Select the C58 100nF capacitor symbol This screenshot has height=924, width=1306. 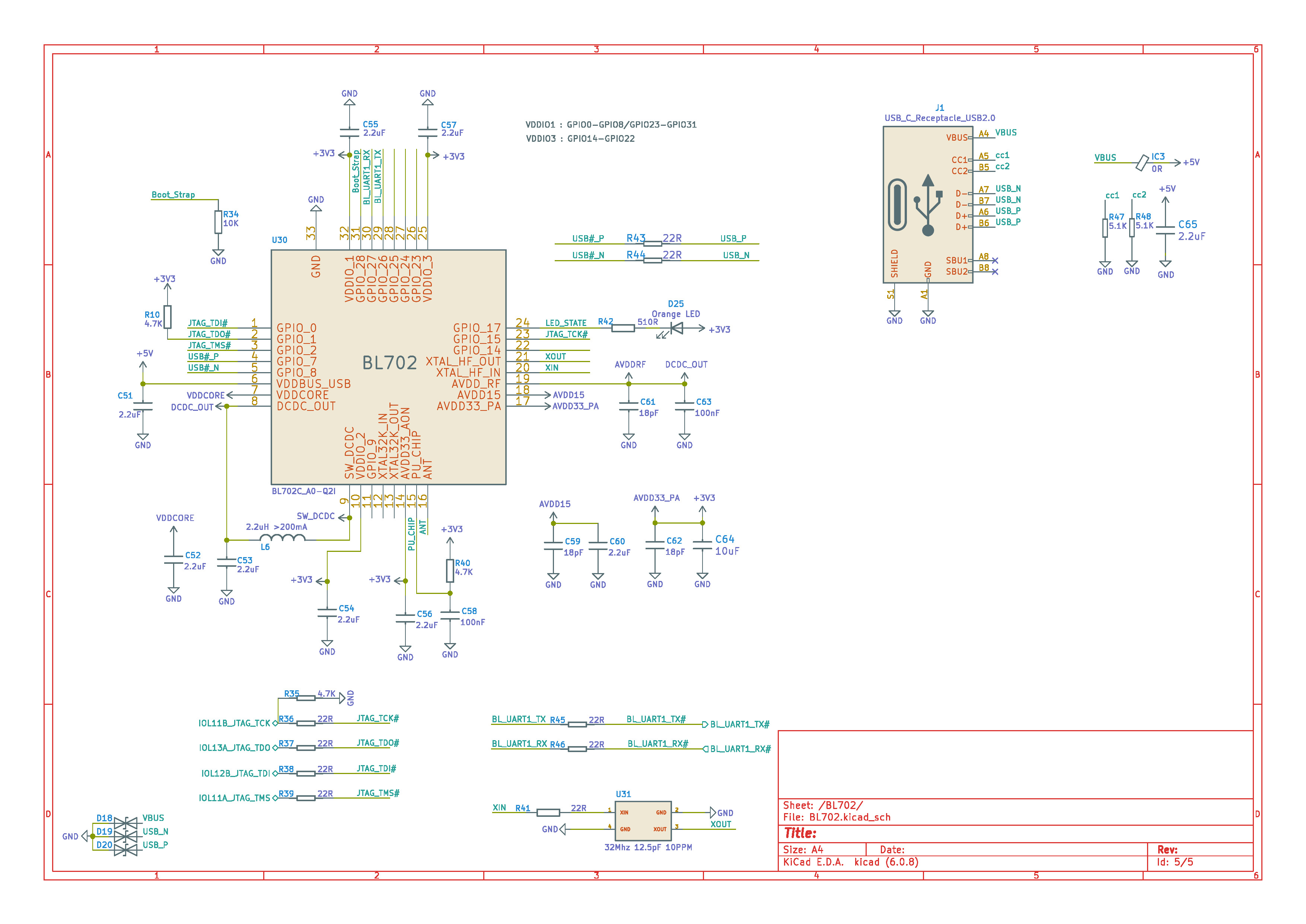click(x=450, y=616)
